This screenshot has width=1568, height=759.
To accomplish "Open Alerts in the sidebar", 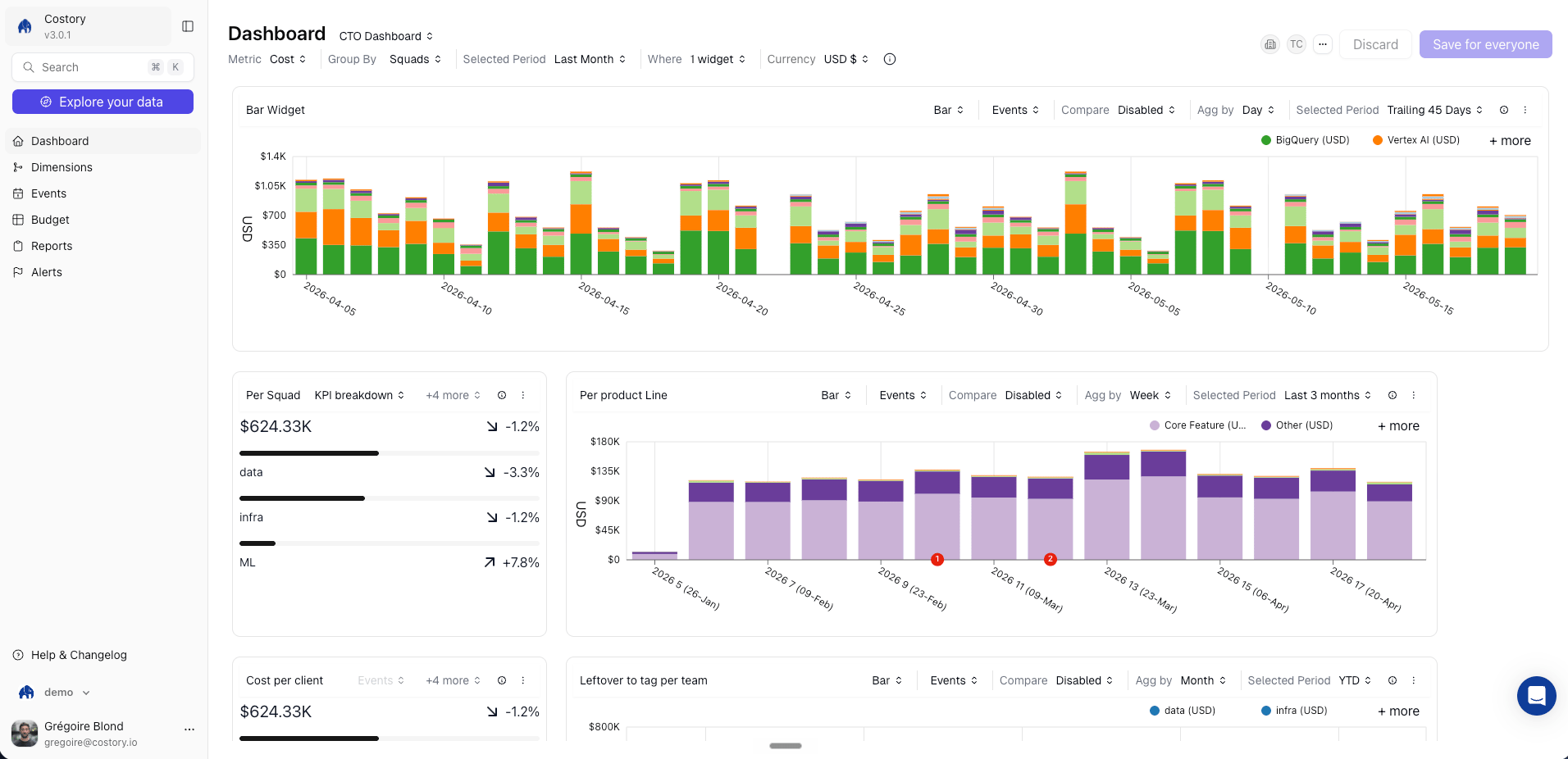I will coord(103,272).
